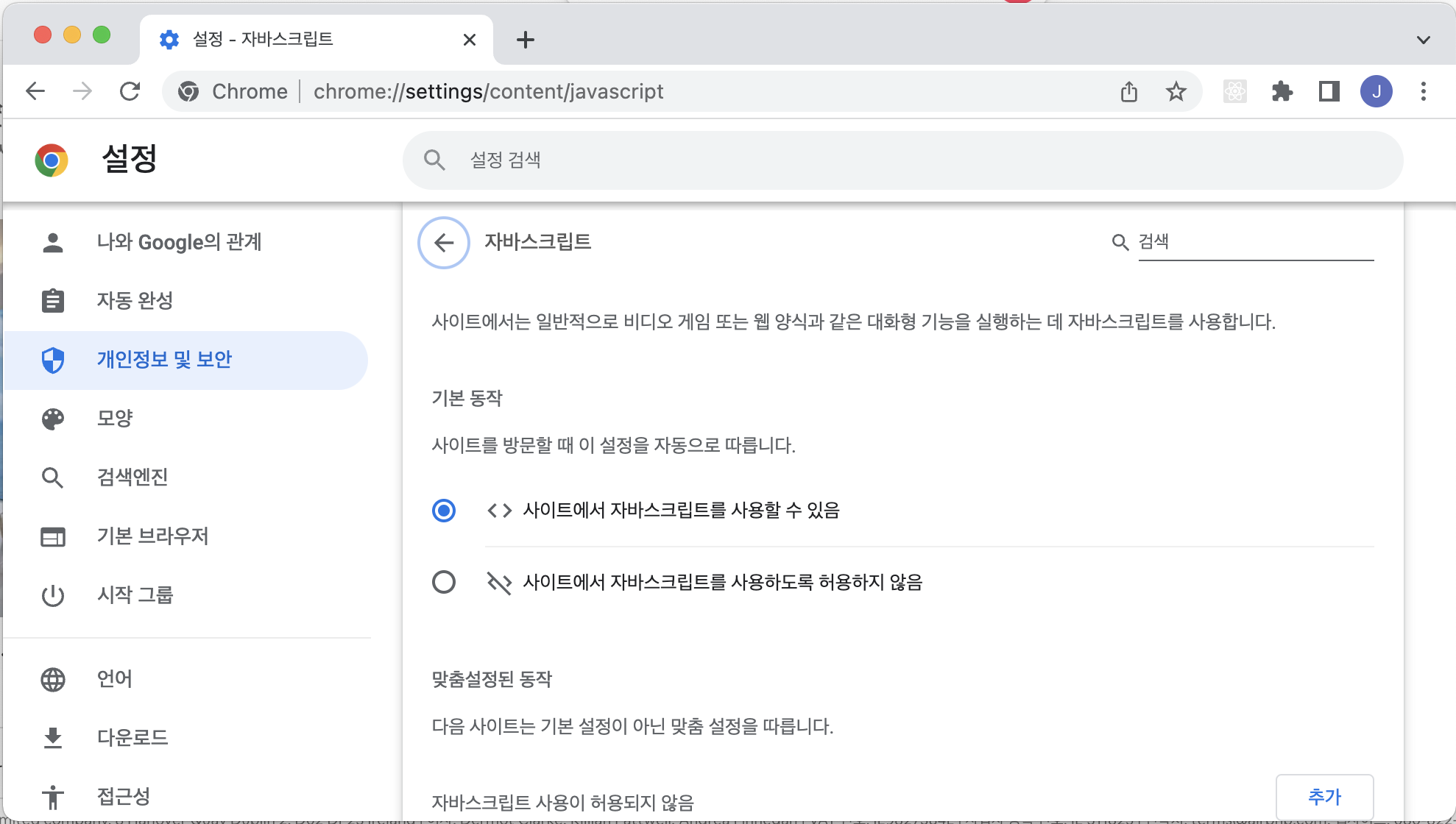Image resolution: width=1456 pixels, height=824 pixels.
Task: Select 사이트에서 자바스크립트를 사용할 수 있음 radio
Action: tap(443, 510)
